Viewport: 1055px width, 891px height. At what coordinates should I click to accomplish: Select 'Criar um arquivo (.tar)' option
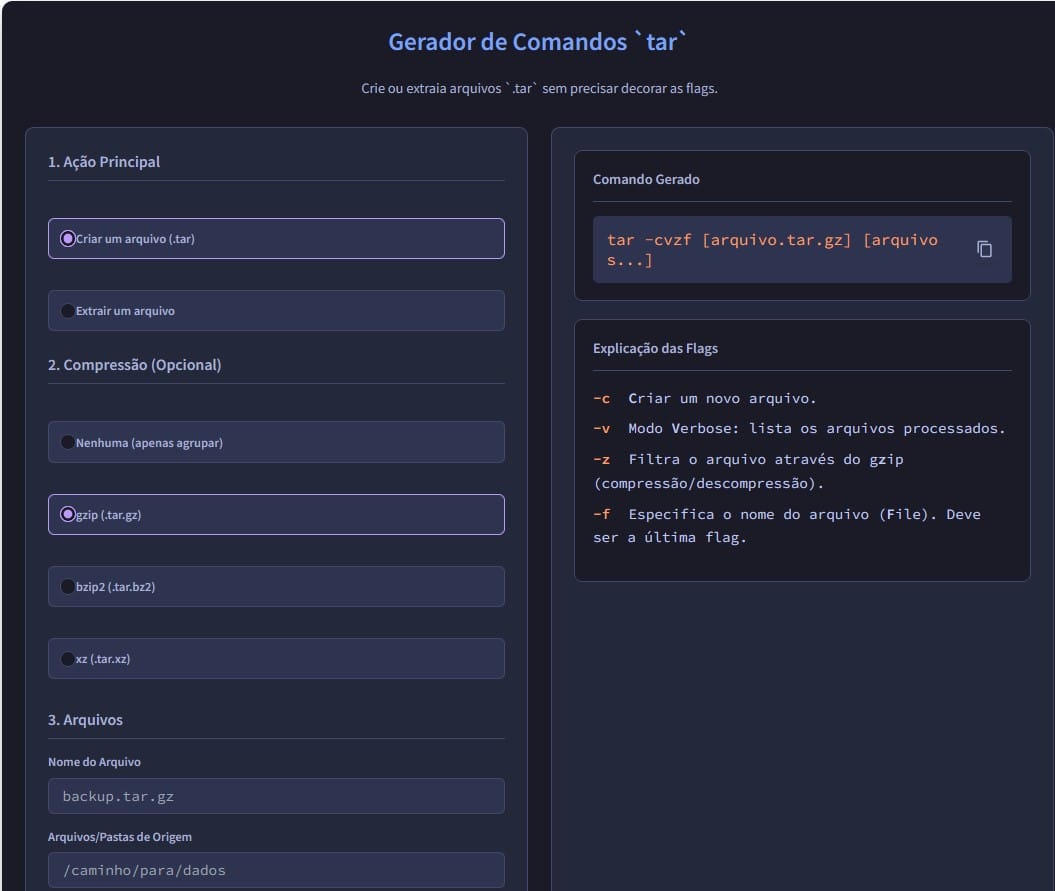point(276,238)
